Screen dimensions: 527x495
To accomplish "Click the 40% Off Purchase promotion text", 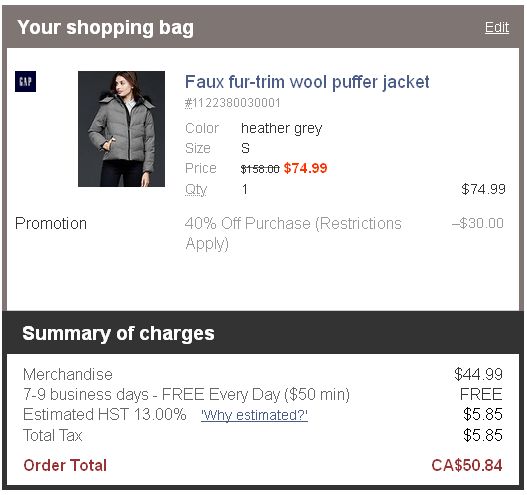I will (x=293, y=233).
